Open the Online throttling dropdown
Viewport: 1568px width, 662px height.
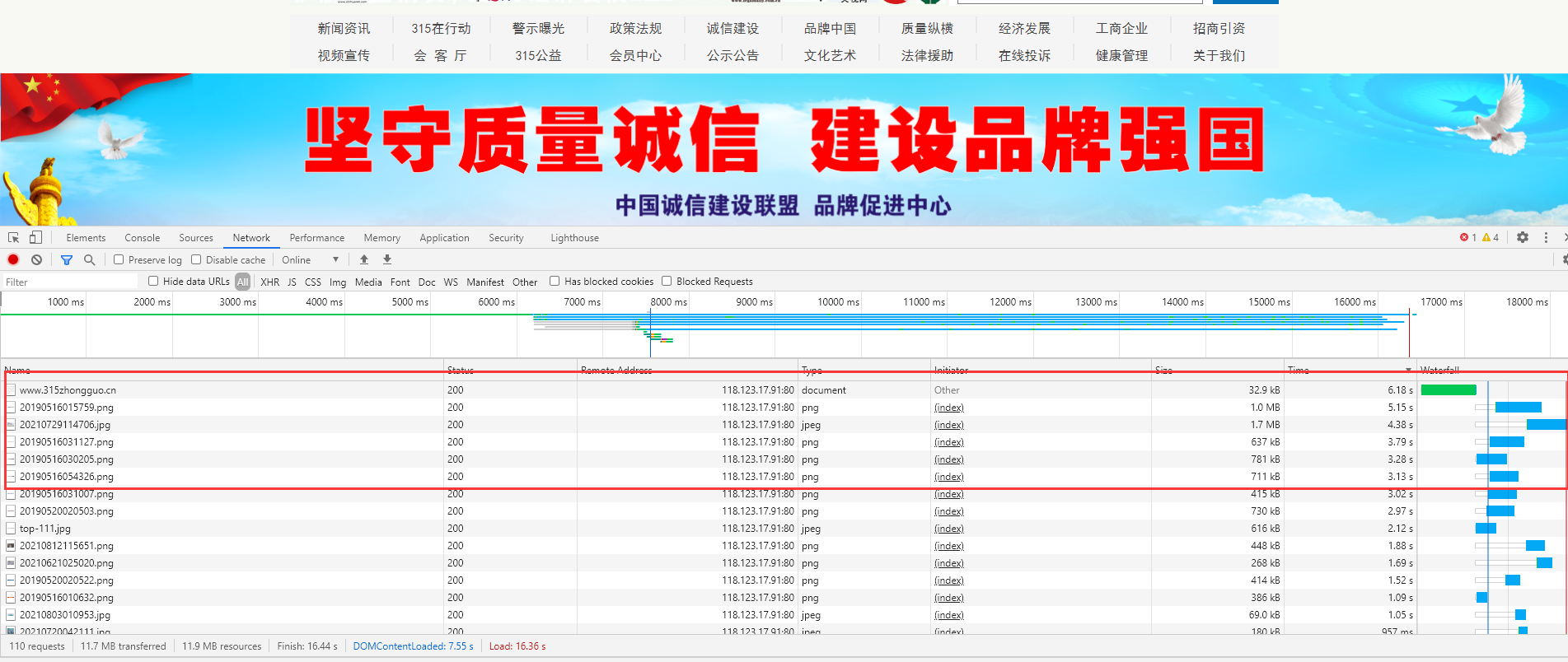click(310, 260)
